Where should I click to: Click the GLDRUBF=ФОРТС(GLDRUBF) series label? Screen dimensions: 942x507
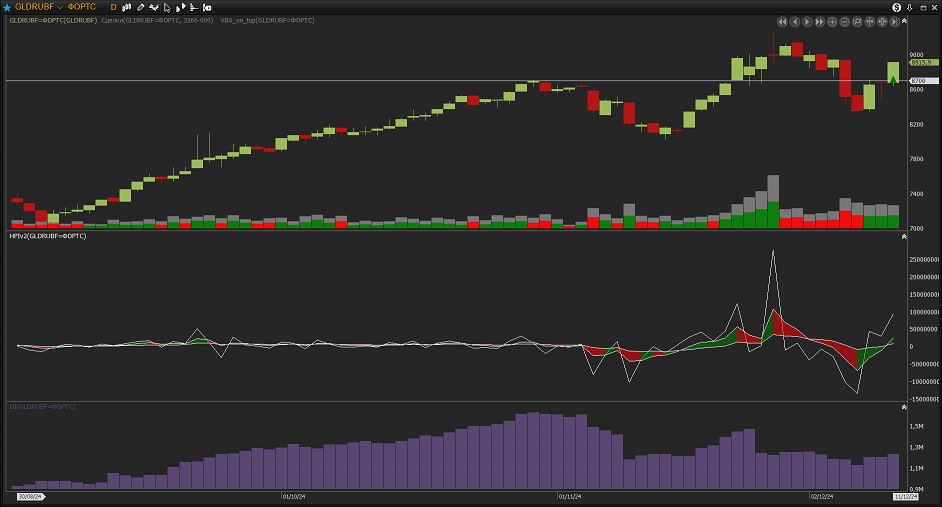(x=53, y=20)
